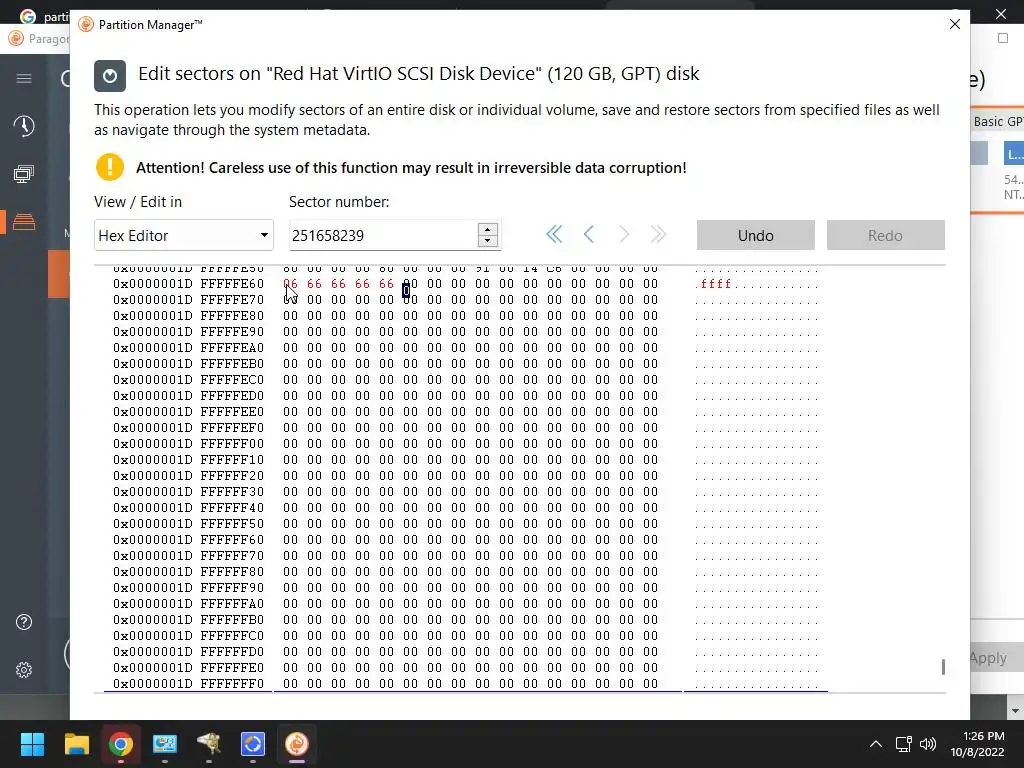Click the red 06 byte at offset FFFFFE60

[x=290, y=284]
